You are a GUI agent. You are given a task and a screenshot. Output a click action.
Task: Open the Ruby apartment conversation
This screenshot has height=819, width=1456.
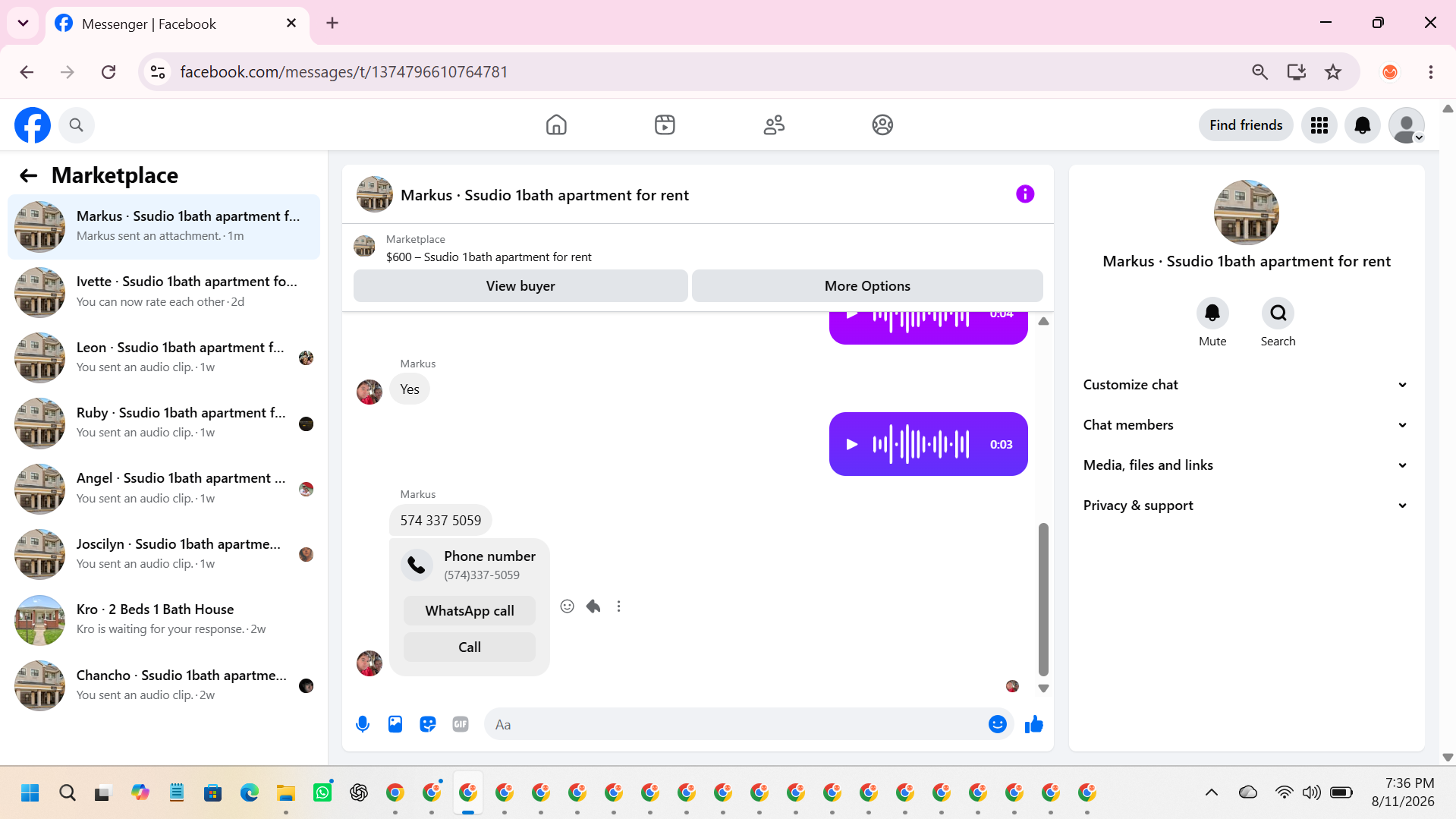coord(164,423)
